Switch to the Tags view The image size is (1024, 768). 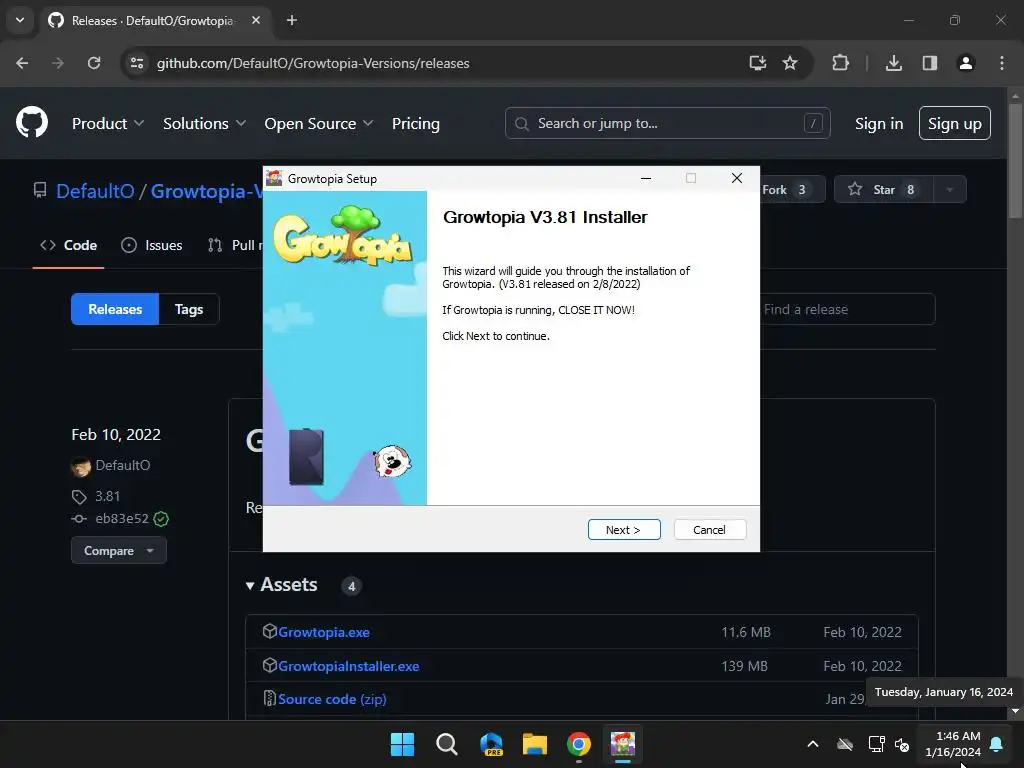[x=189, y=309]
